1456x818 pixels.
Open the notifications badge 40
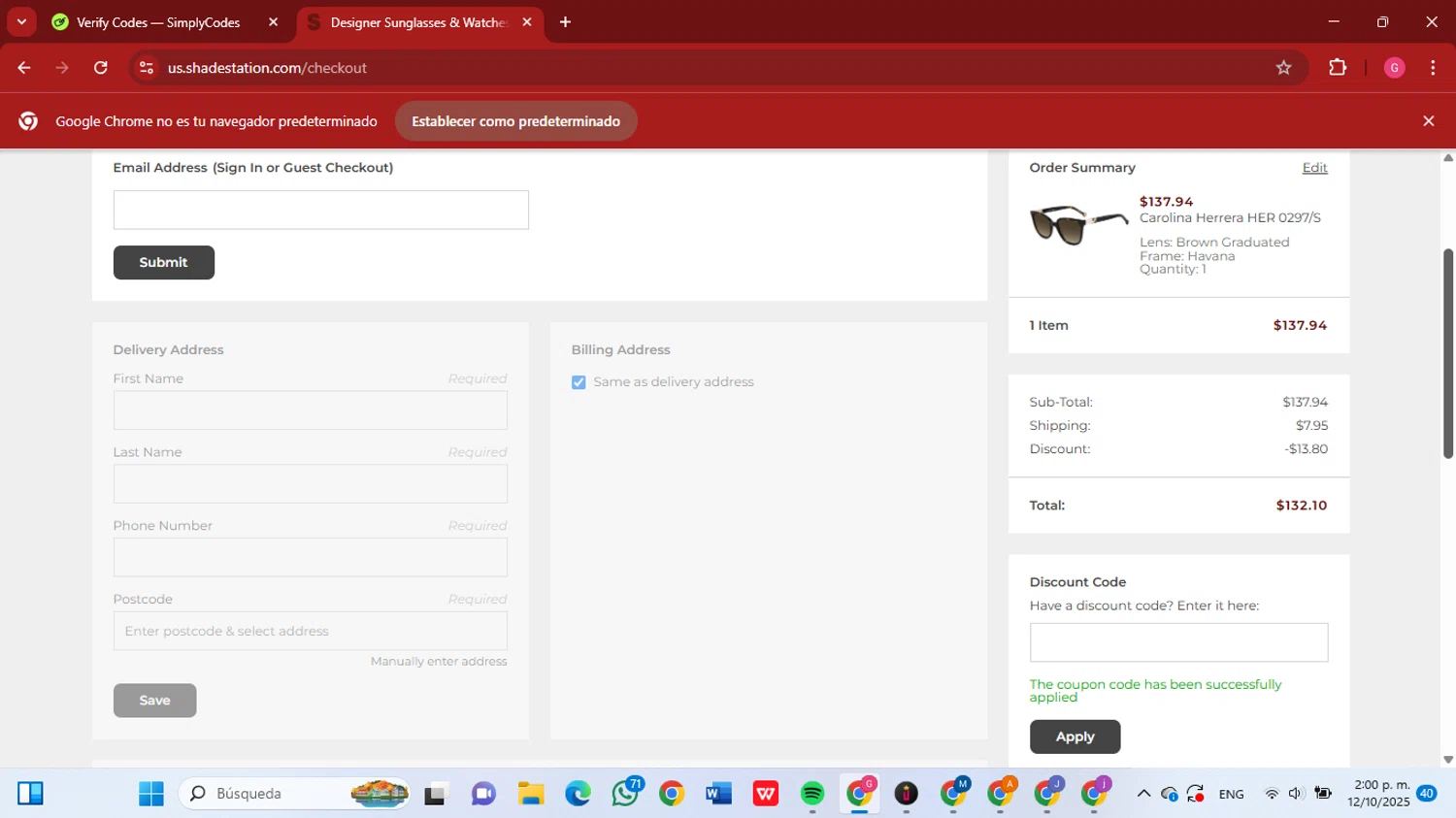pyautogui.click(x=1427, y=794)
